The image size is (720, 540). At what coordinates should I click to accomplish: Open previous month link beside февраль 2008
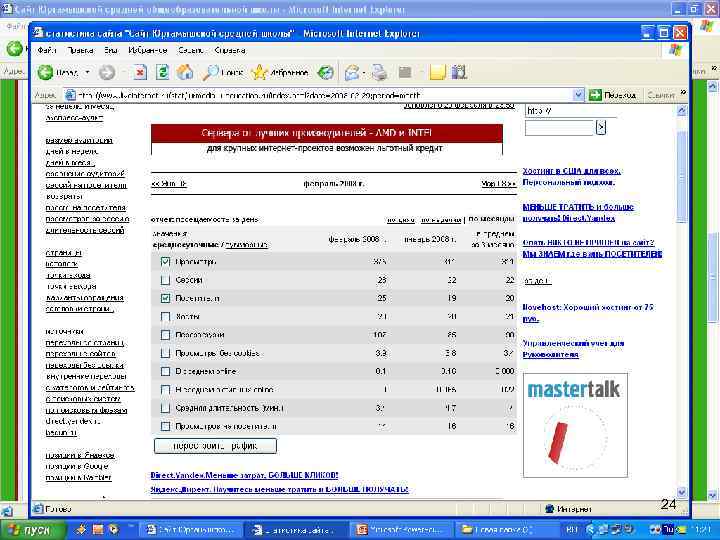point(169,184)
